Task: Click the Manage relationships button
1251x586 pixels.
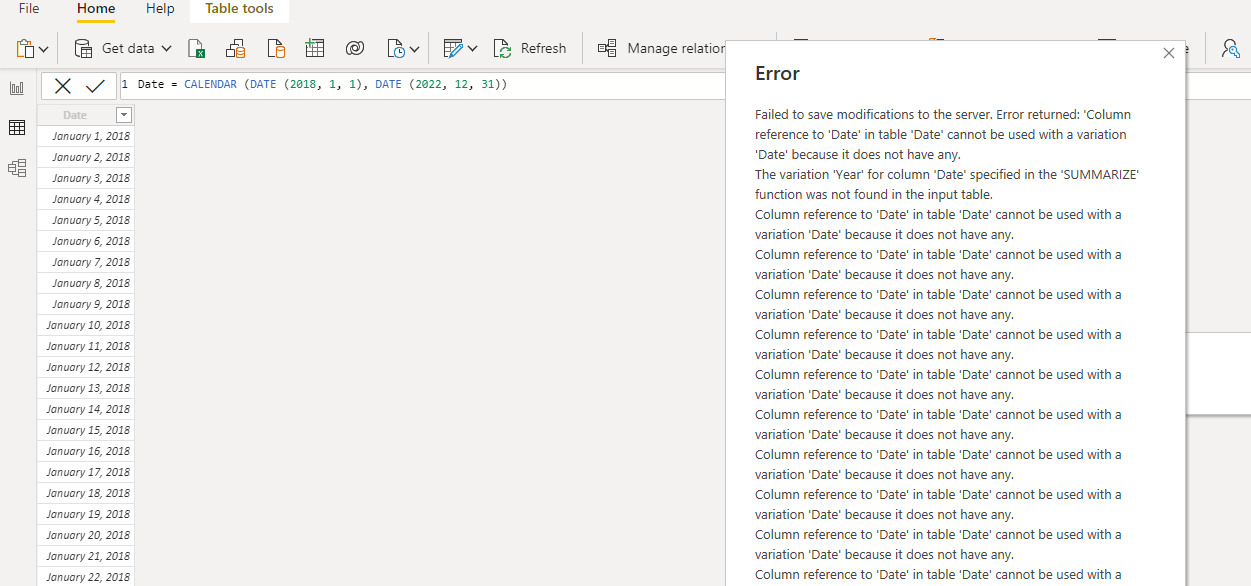Action: tap(662, 48)
